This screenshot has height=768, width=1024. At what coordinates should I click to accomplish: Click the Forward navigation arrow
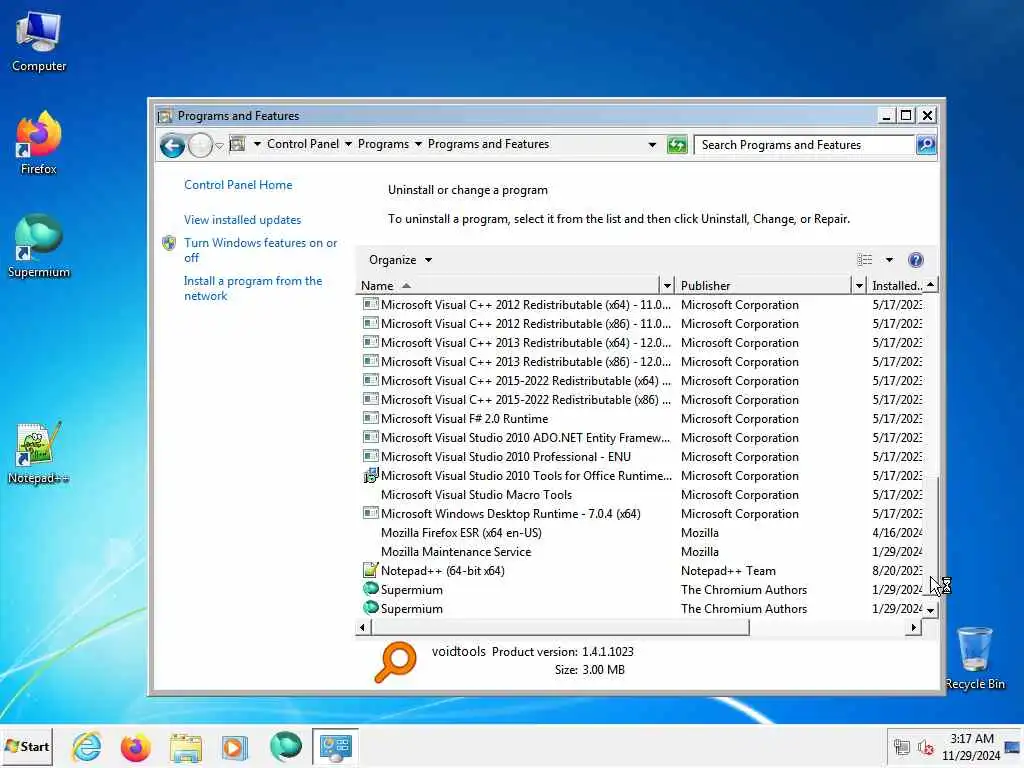[200, 145]
